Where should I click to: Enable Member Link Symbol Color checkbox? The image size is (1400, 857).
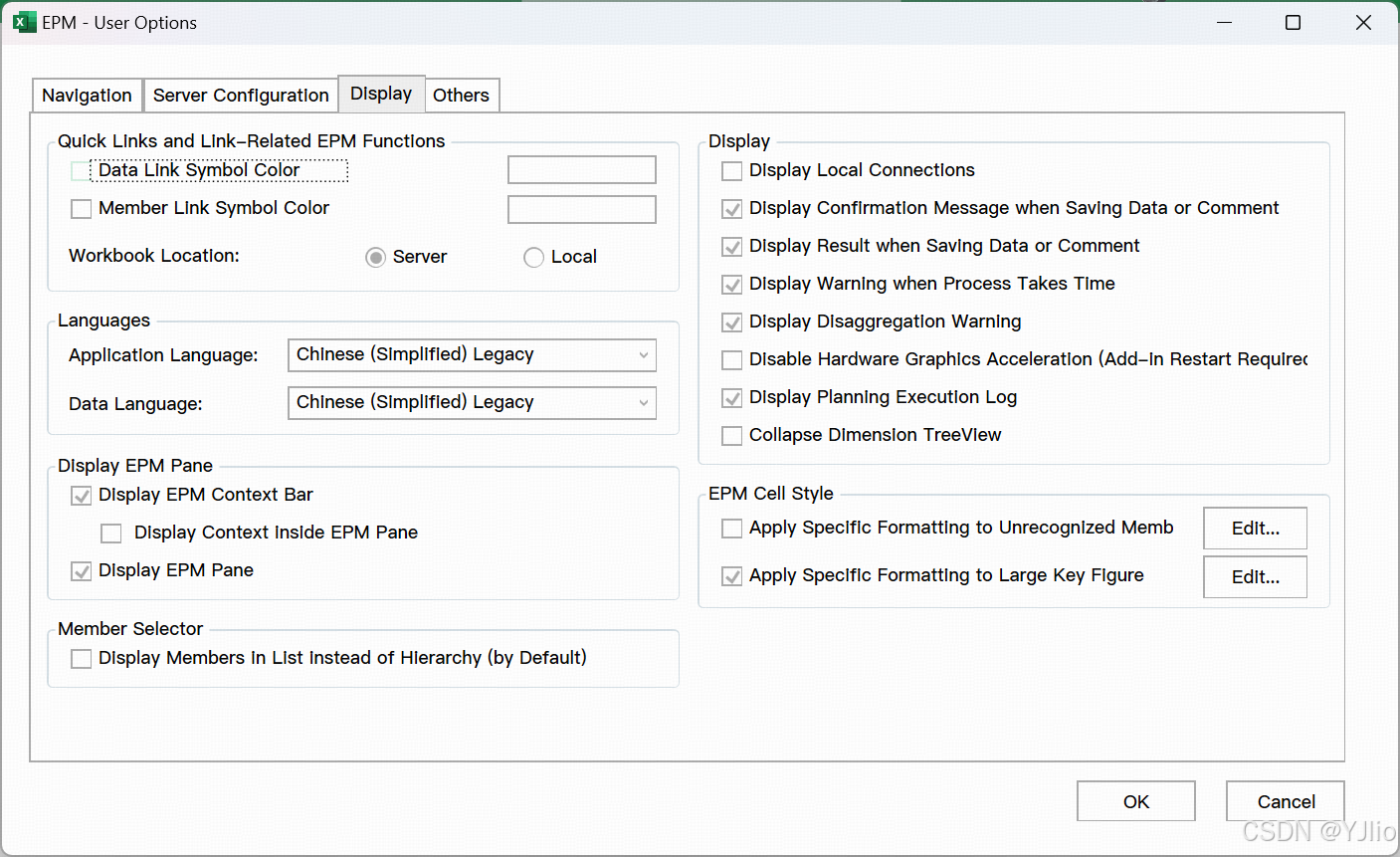[x=82, y=209]
